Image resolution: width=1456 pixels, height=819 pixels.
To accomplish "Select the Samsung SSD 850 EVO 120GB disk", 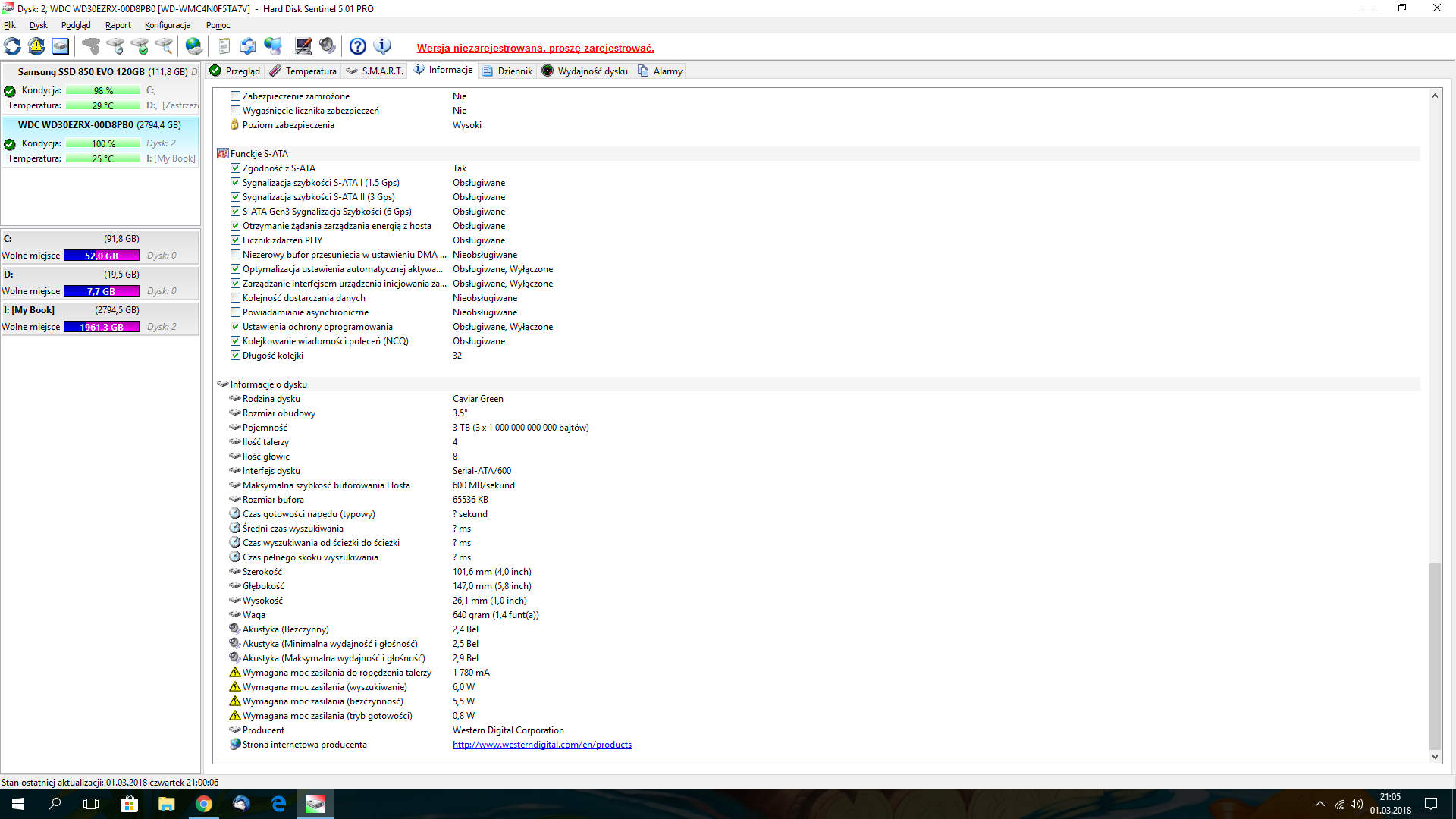I will click(x=101, y=88).
